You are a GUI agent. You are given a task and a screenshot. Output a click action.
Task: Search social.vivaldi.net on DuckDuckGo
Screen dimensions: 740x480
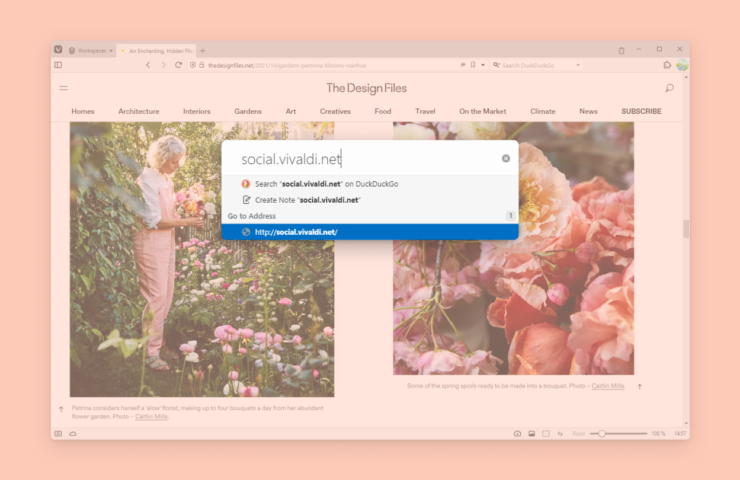370,184
